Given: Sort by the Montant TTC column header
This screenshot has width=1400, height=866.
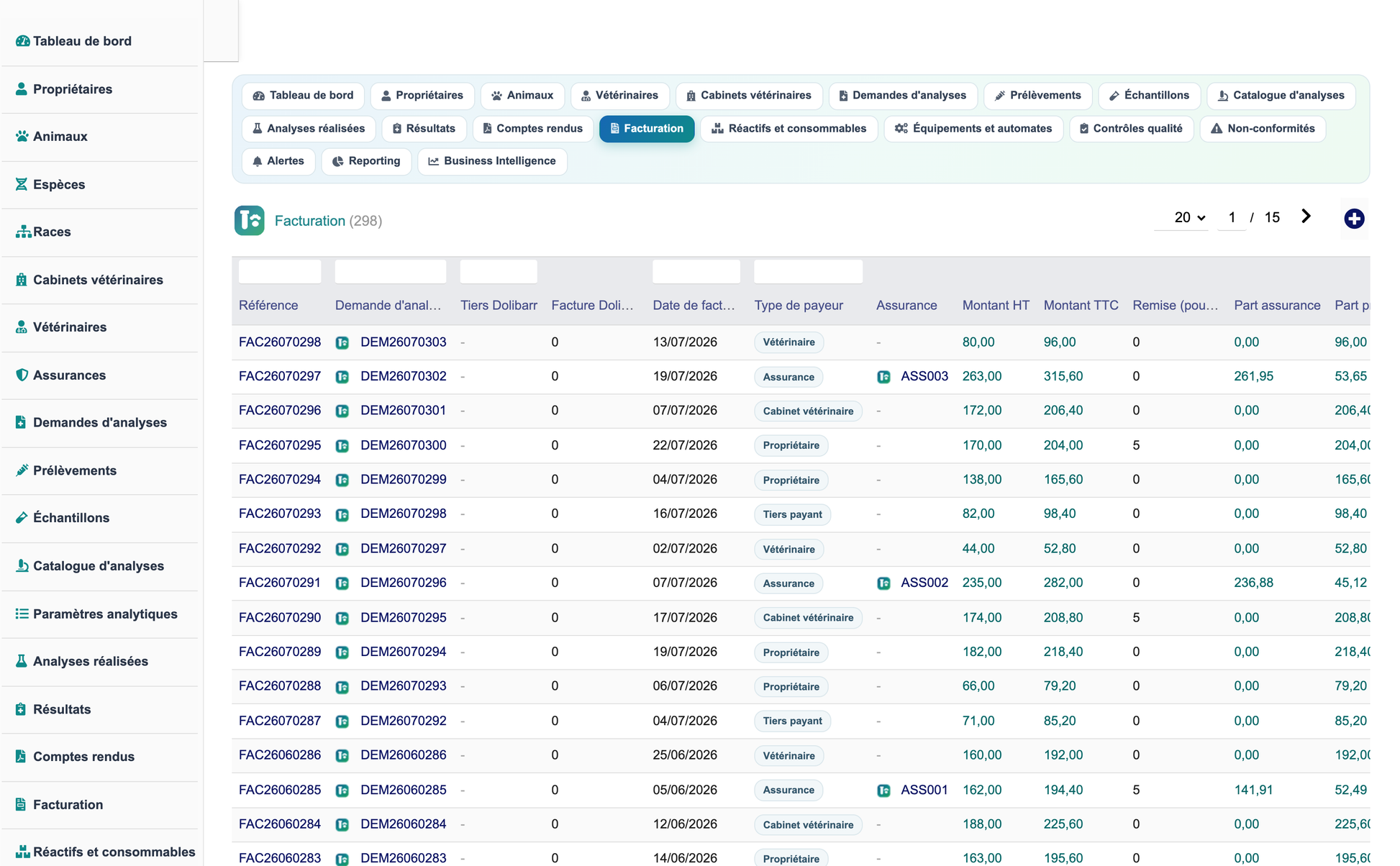Looking at the screenshot, I should point(1081,306).
